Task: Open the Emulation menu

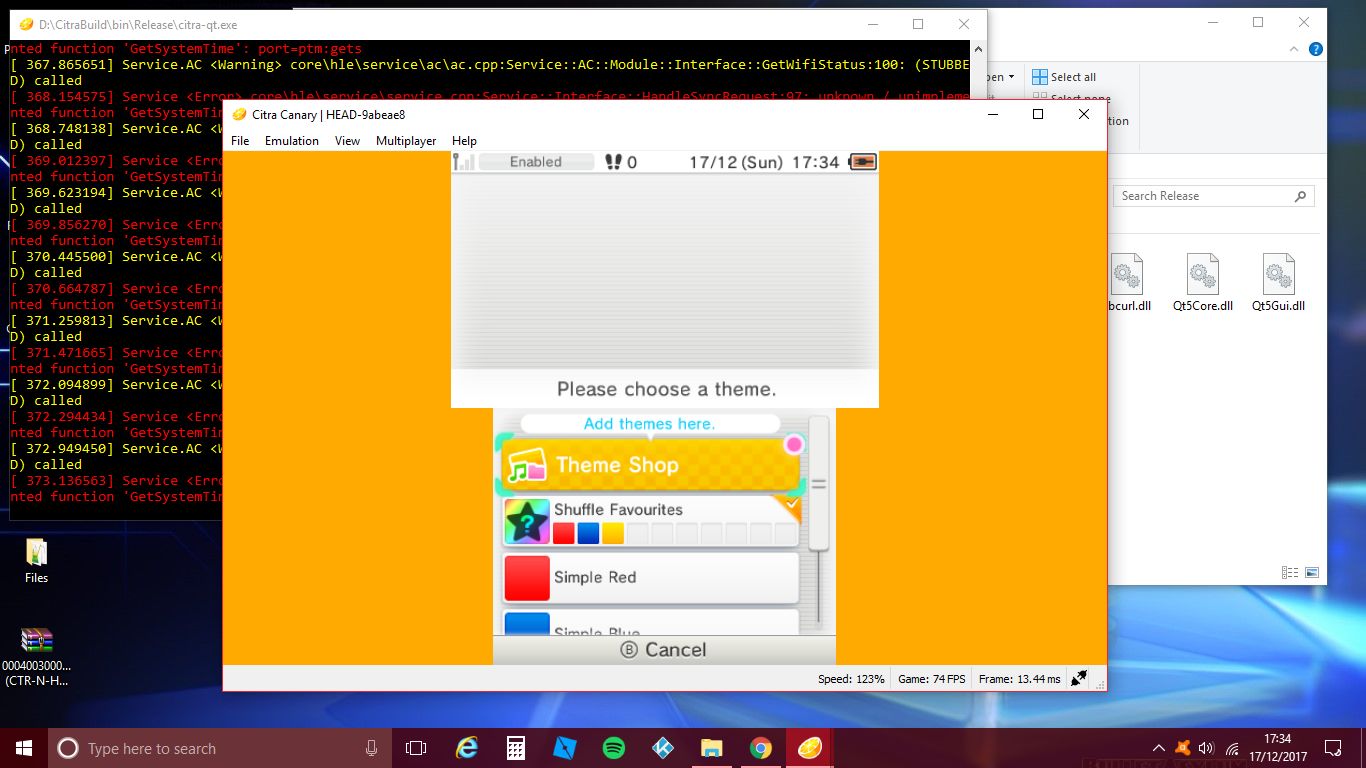Action: 292,141
